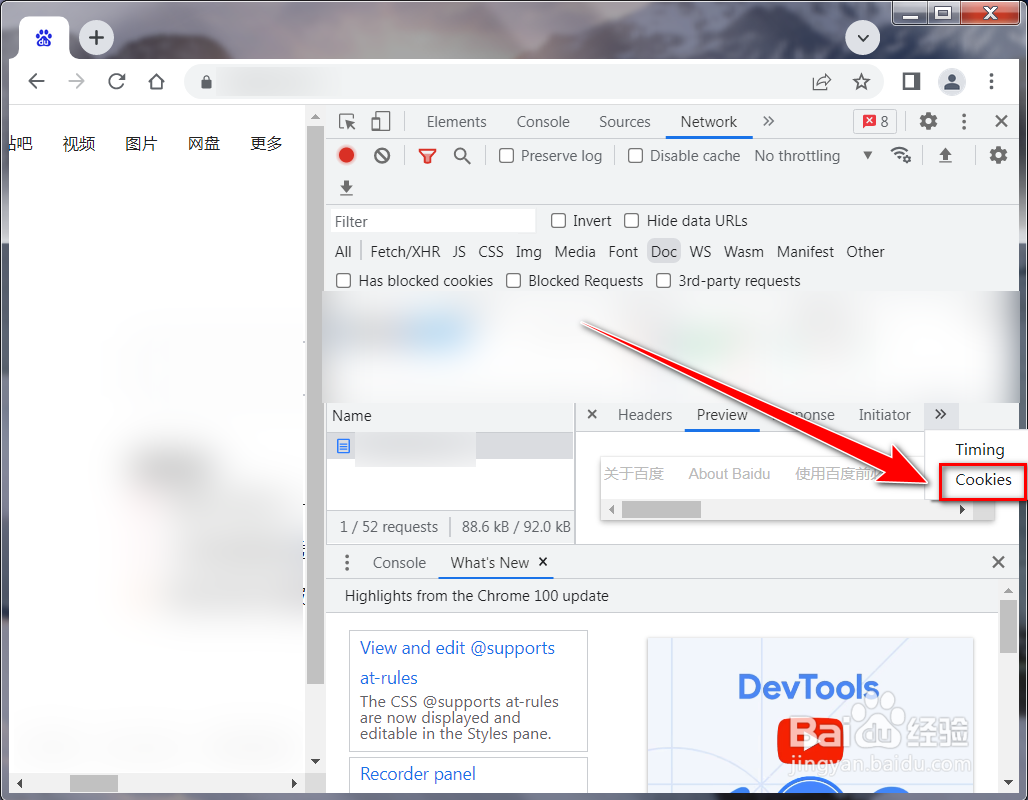Open the Preview detail tab
This screenshot has height=800, width=1028.
pos(722,415)
